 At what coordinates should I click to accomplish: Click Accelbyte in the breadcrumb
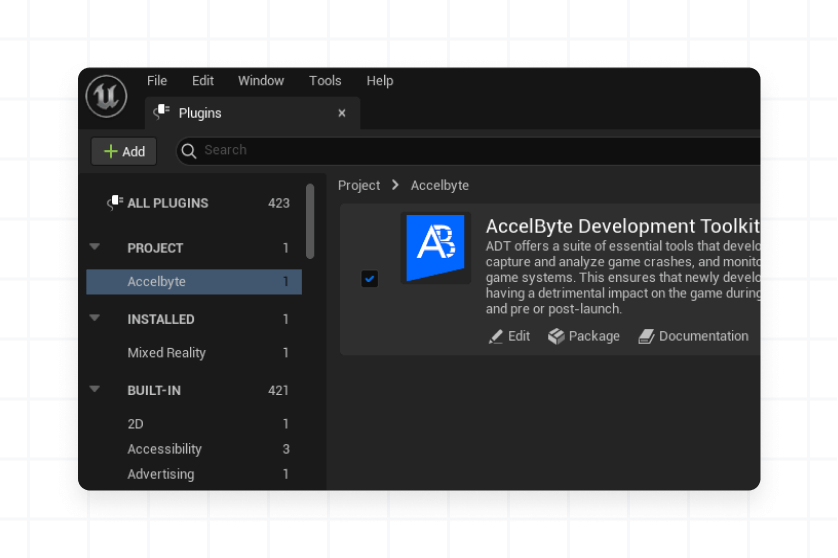pyautogui.click(x=440, y=185)
